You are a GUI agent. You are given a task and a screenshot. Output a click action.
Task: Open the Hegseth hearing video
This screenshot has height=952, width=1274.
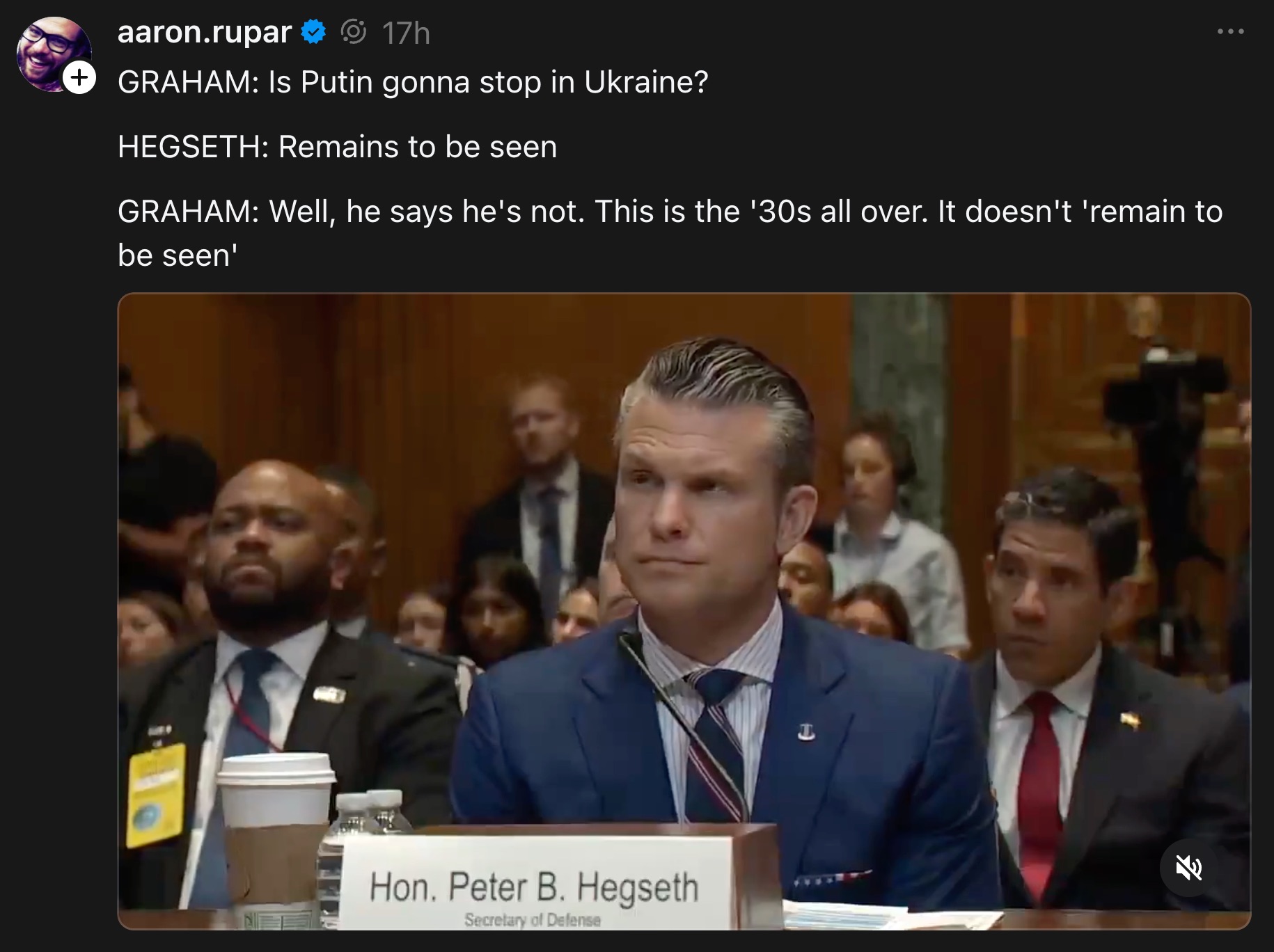click(x=684, y=611)
